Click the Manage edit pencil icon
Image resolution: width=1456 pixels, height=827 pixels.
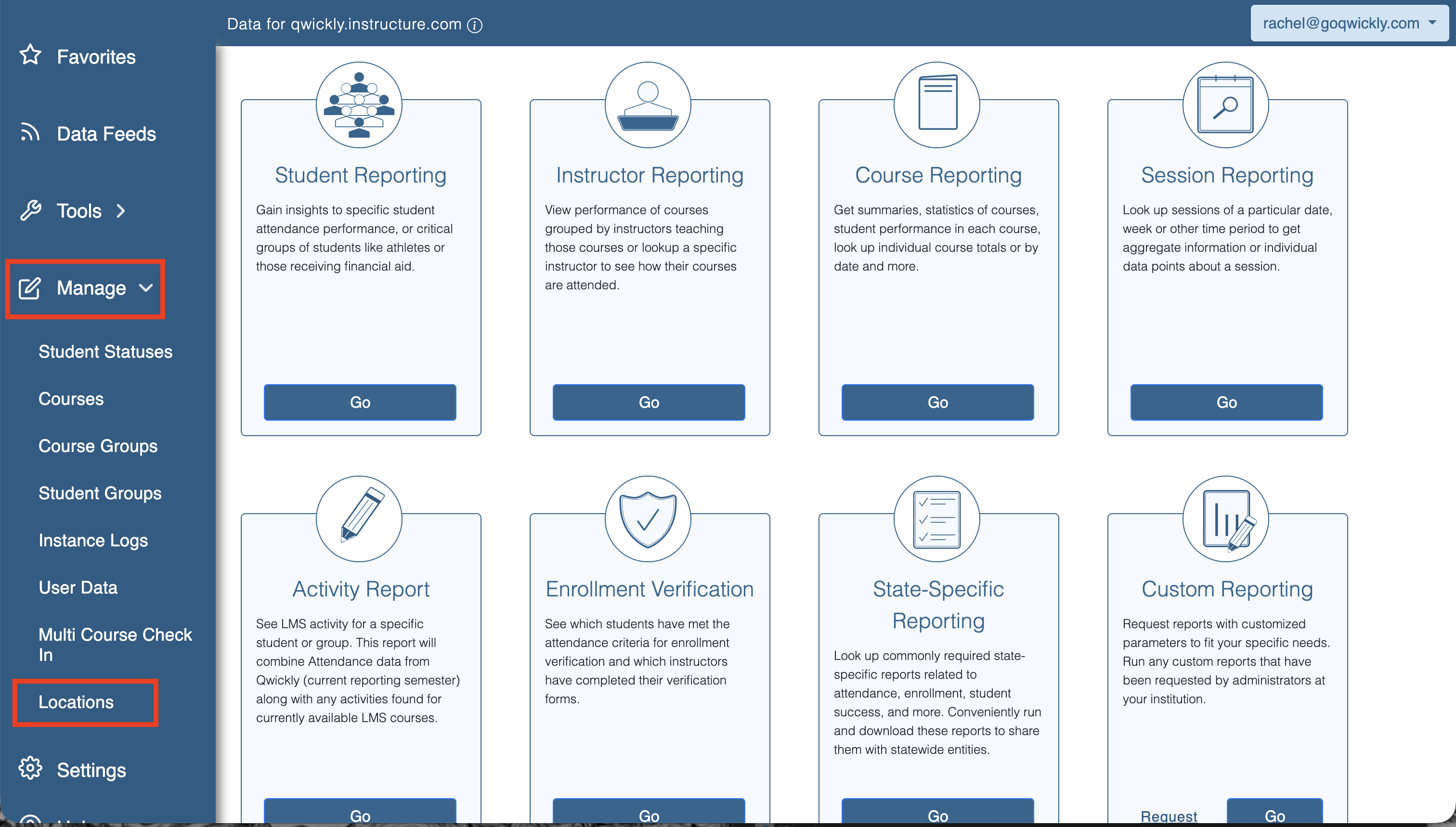click(29, 288)
